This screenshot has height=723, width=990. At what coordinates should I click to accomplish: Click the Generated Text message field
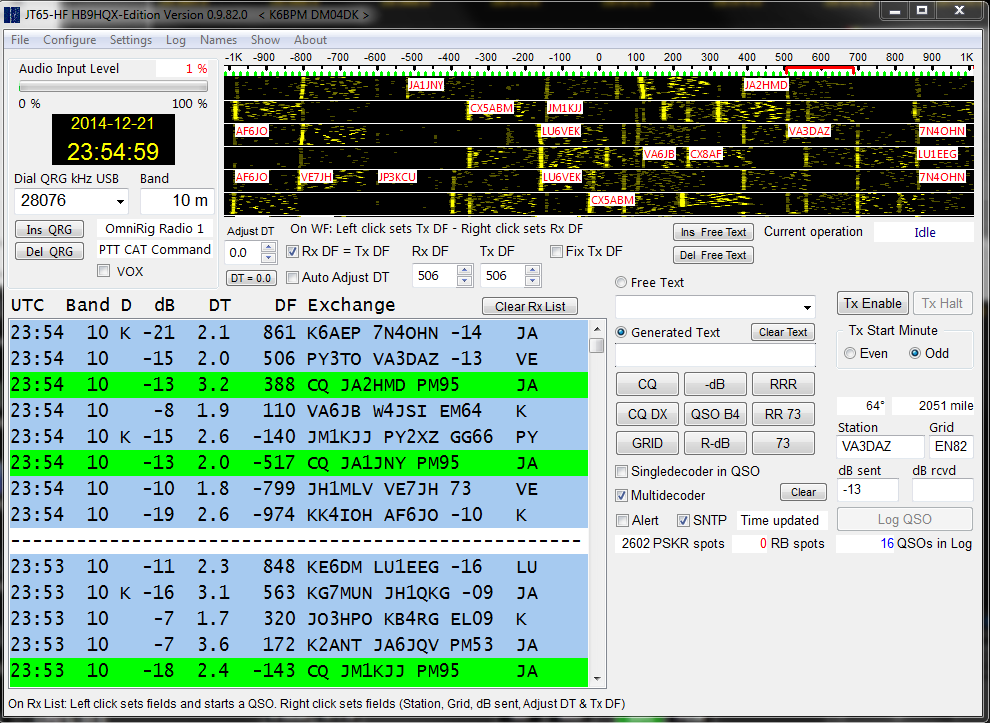(715, 356)
